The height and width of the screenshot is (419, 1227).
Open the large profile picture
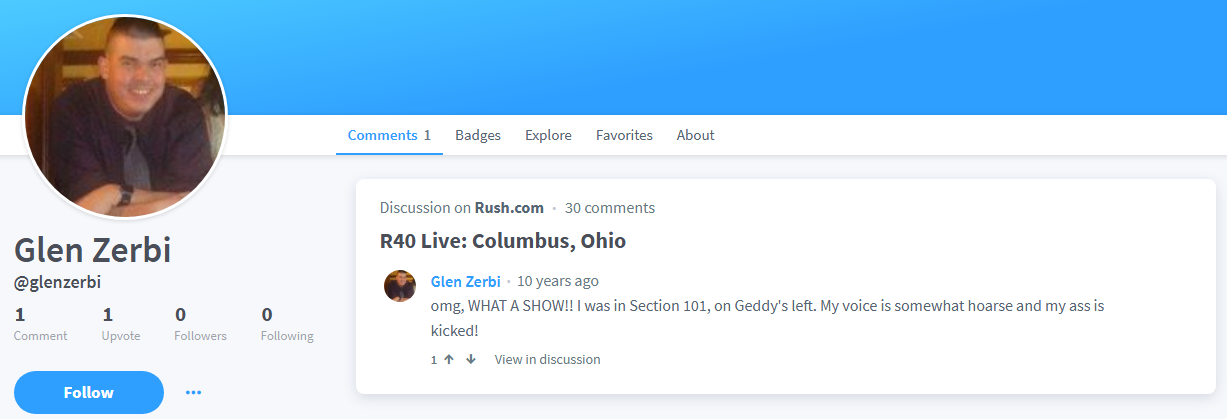click(x=125, y=116)
